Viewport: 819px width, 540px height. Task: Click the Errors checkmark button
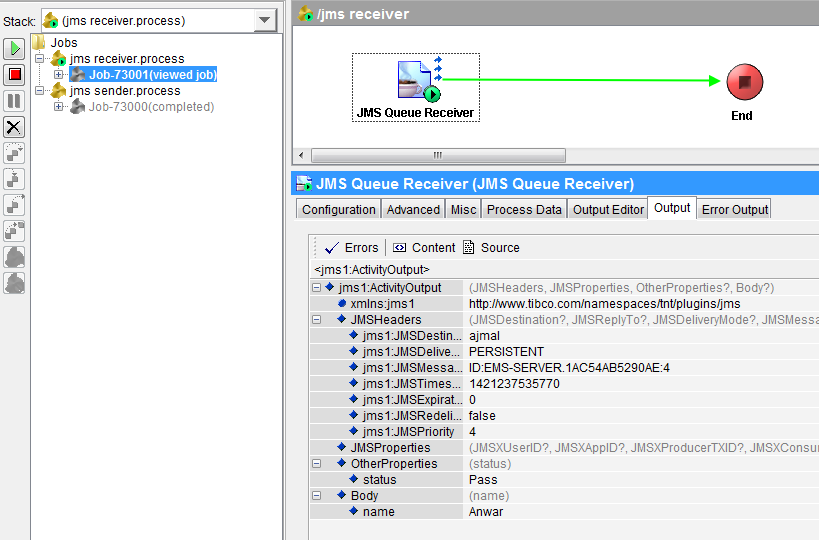(352, 248)
